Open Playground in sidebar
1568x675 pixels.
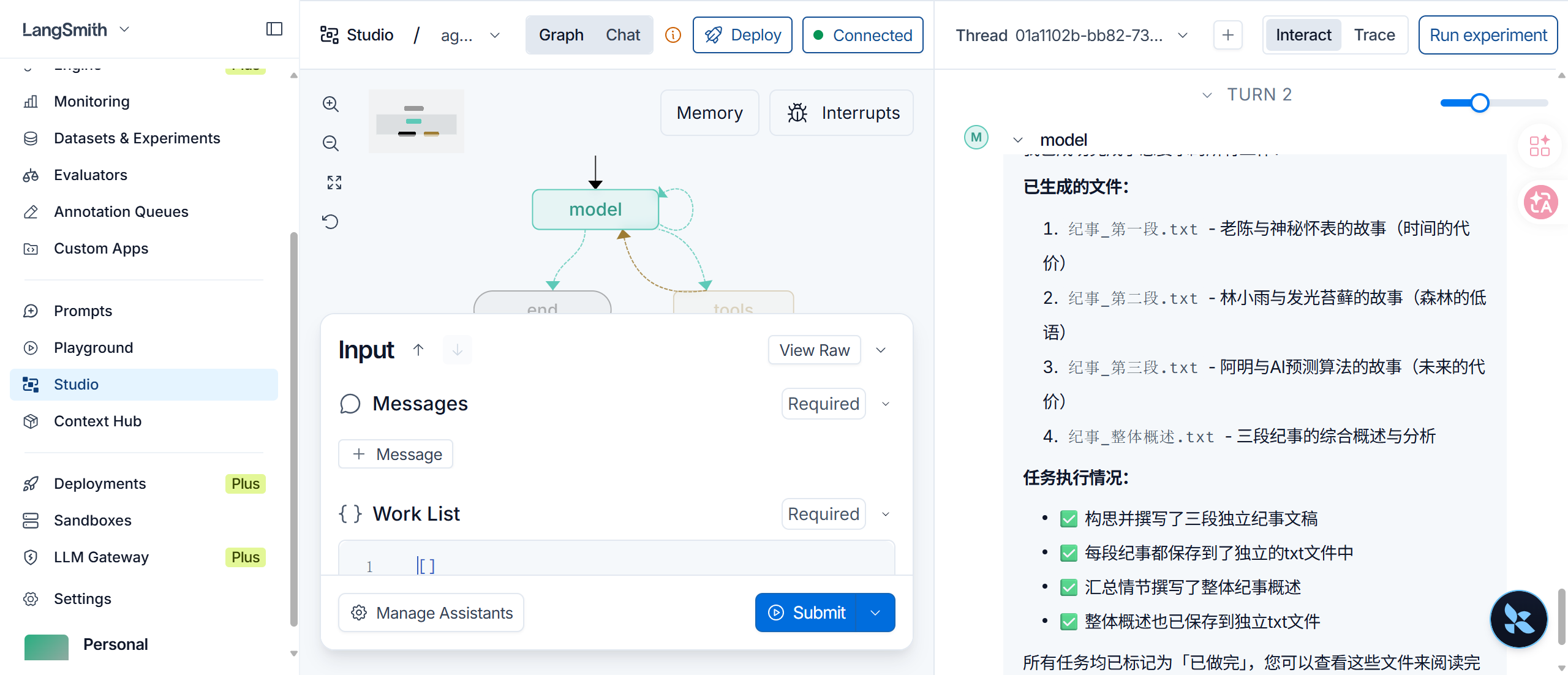(144, 347)
